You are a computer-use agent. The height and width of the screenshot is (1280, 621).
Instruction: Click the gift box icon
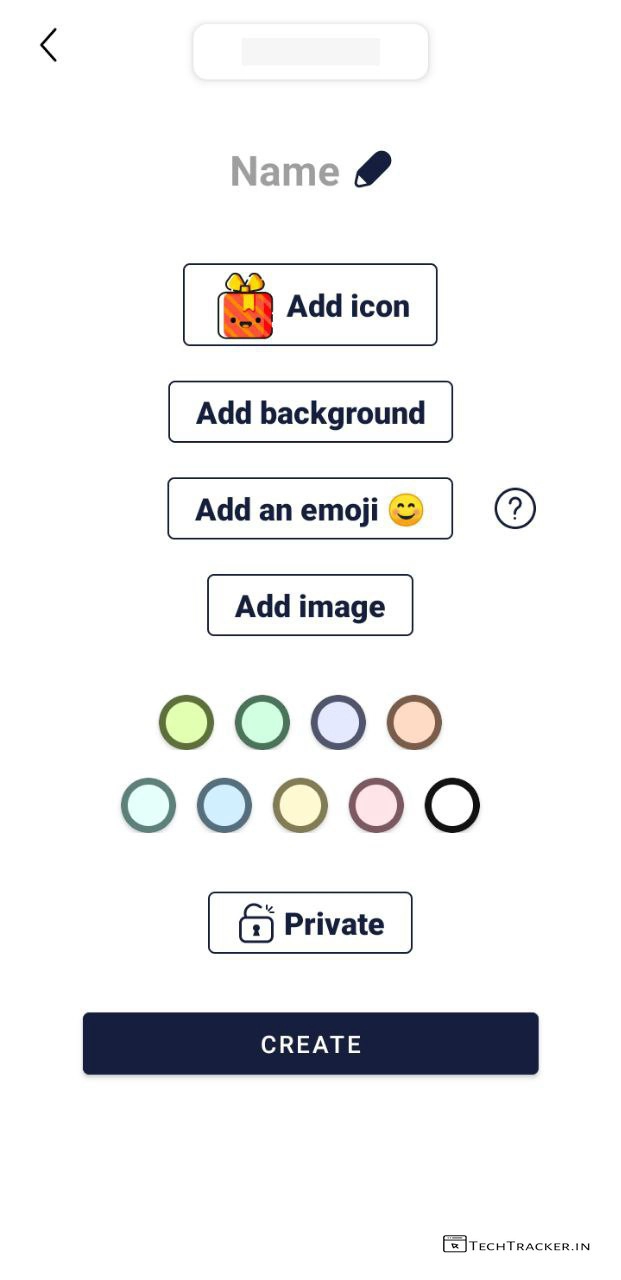pos(245,306)
